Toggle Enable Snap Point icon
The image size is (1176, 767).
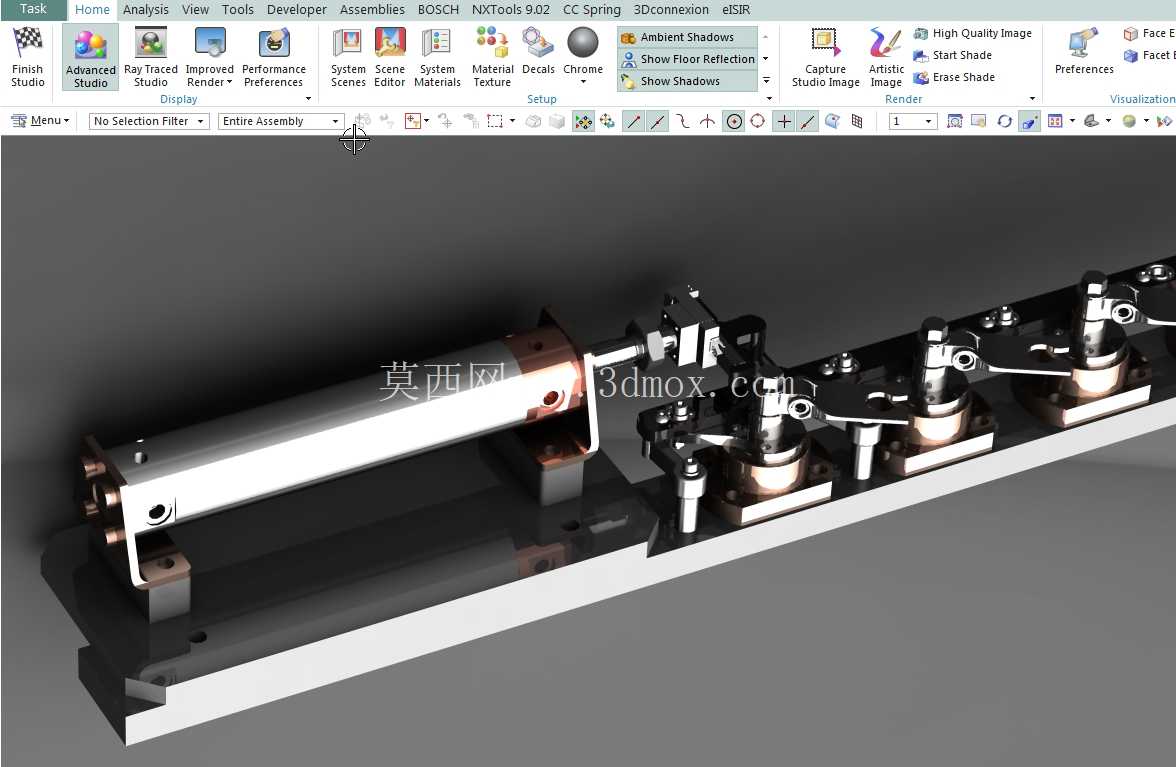583,121
